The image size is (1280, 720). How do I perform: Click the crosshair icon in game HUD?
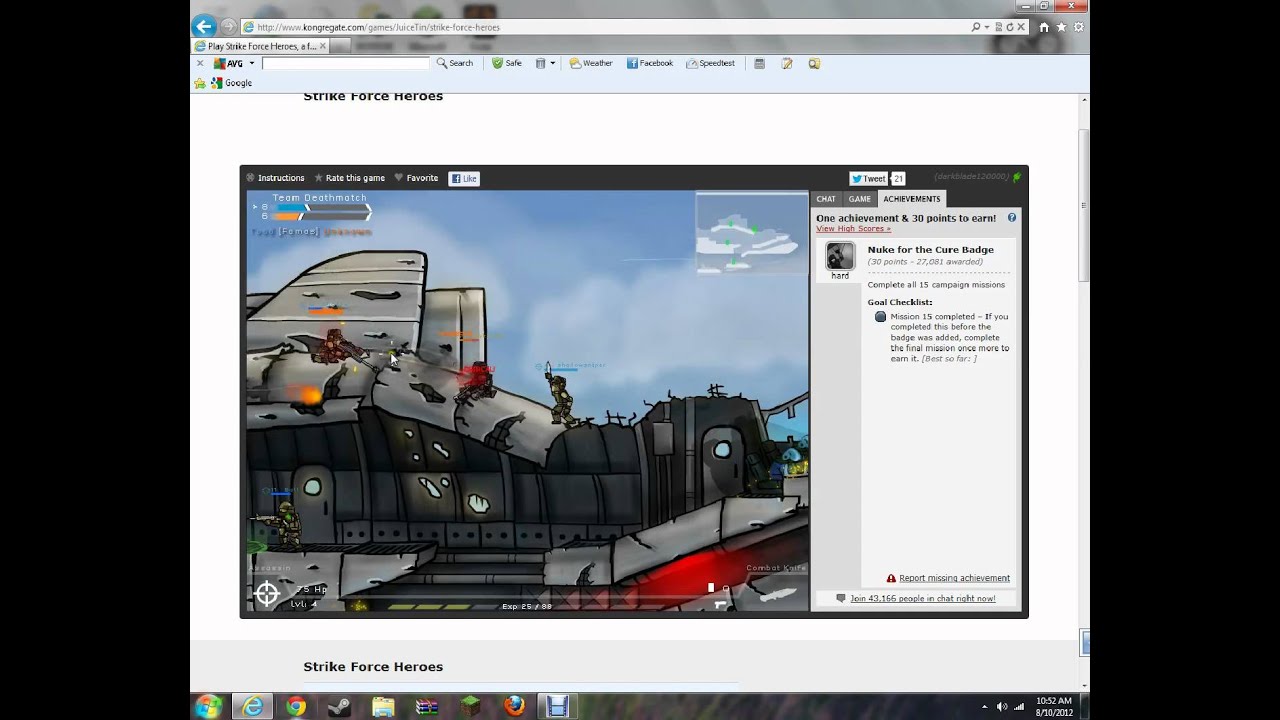click(267, 594)
